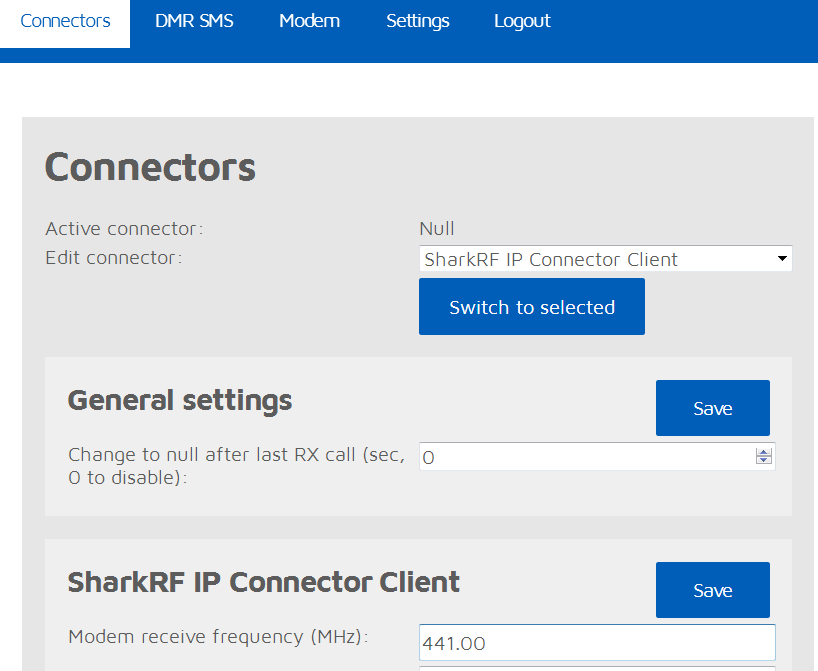Increase the null timeout with the stepper arrows

point(764,452)
